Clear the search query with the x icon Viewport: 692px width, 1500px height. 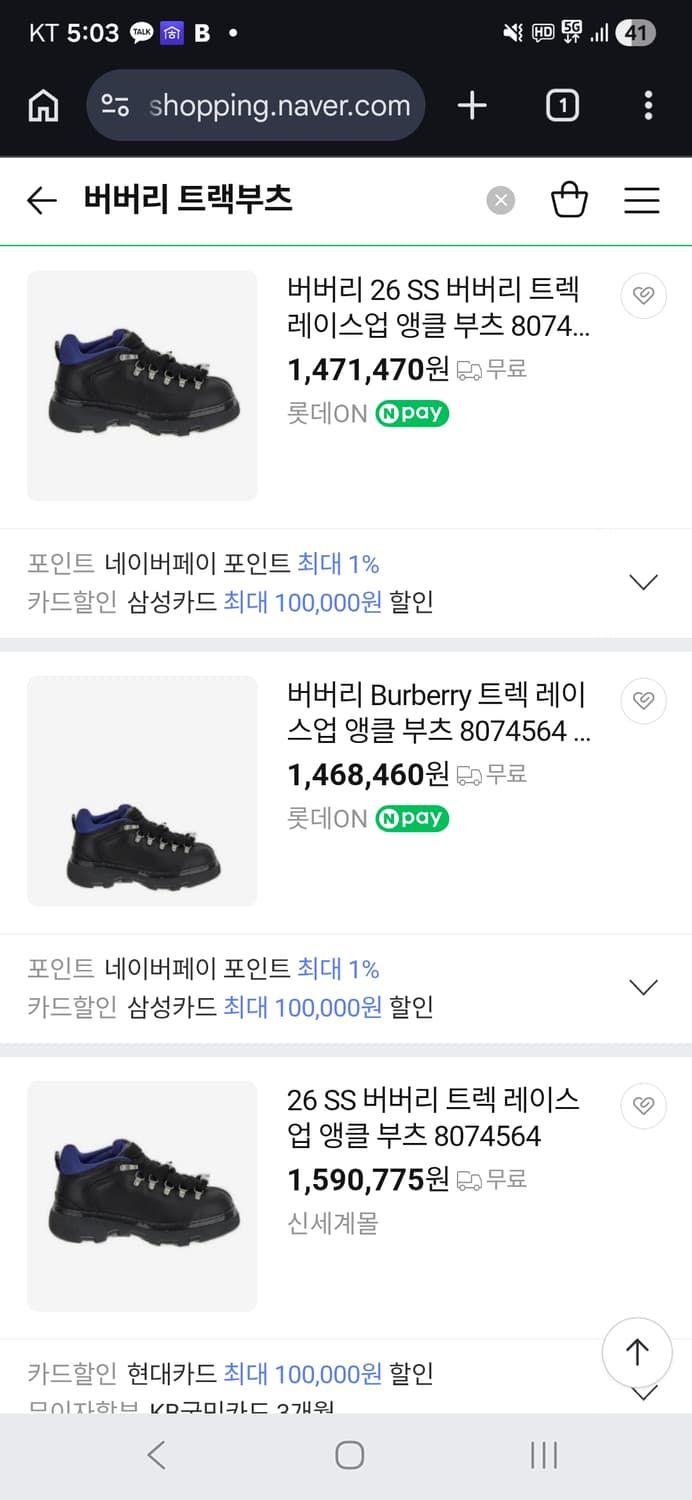coord(500,199)
